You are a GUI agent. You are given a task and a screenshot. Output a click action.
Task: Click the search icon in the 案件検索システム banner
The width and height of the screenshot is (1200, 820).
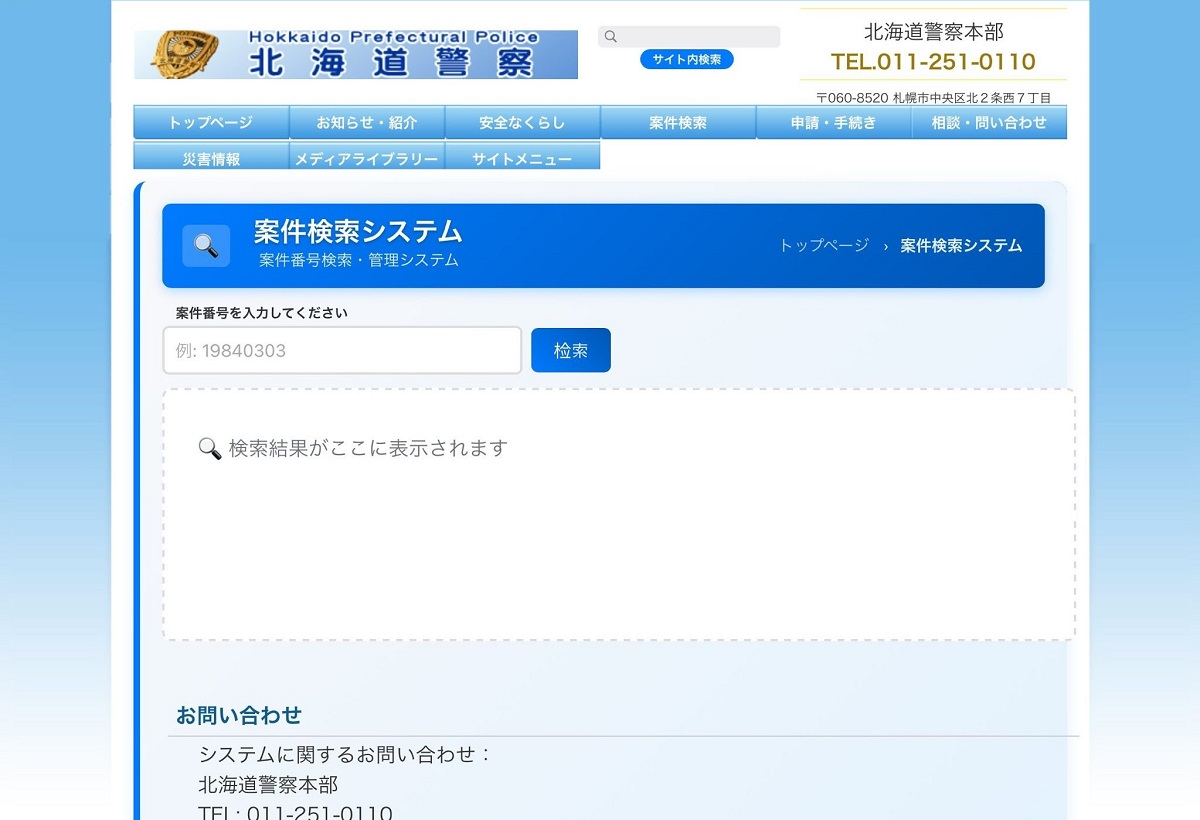tap(206, 245)
